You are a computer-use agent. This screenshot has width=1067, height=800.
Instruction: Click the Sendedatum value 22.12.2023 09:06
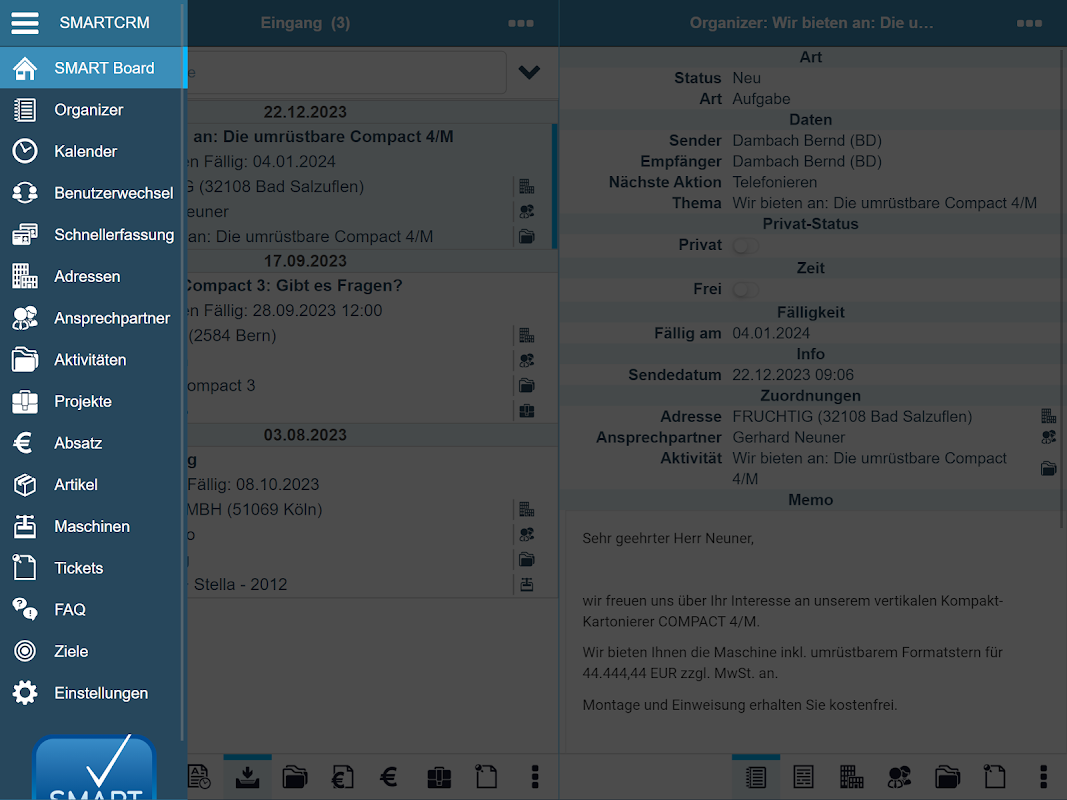click(x=793, y=375)
